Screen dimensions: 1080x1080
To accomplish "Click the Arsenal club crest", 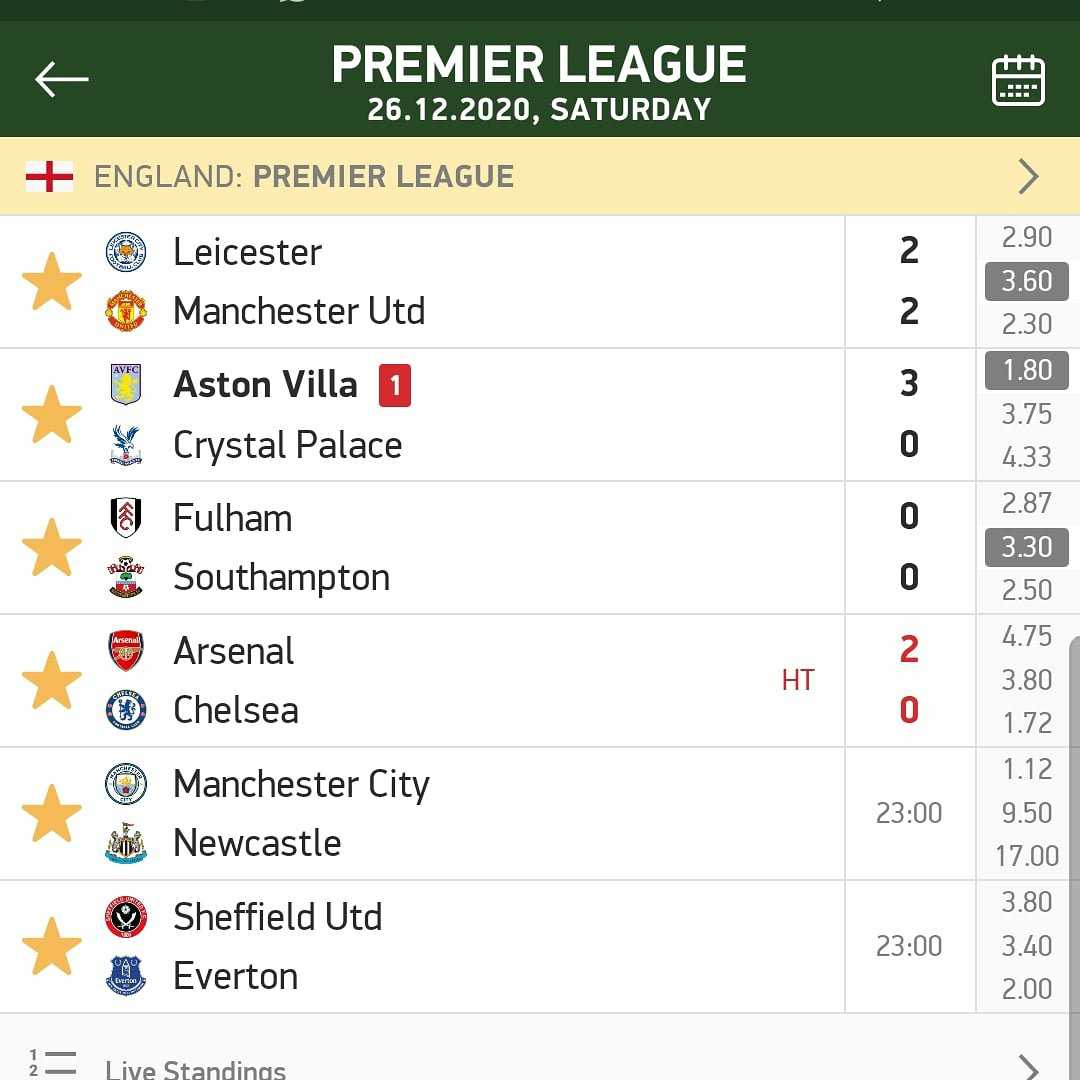I will [126, 651].
